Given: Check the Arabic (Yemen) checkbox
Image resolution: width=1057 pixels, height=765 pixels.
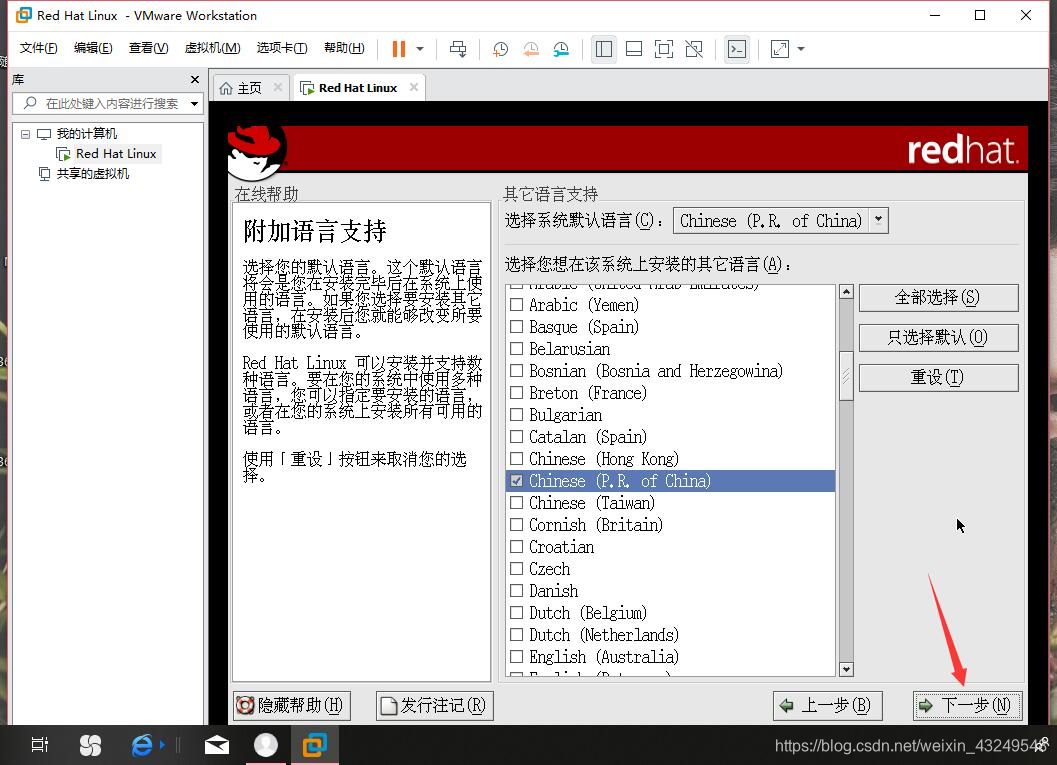Looking at the screenshot, I should [x=516, y=305].
